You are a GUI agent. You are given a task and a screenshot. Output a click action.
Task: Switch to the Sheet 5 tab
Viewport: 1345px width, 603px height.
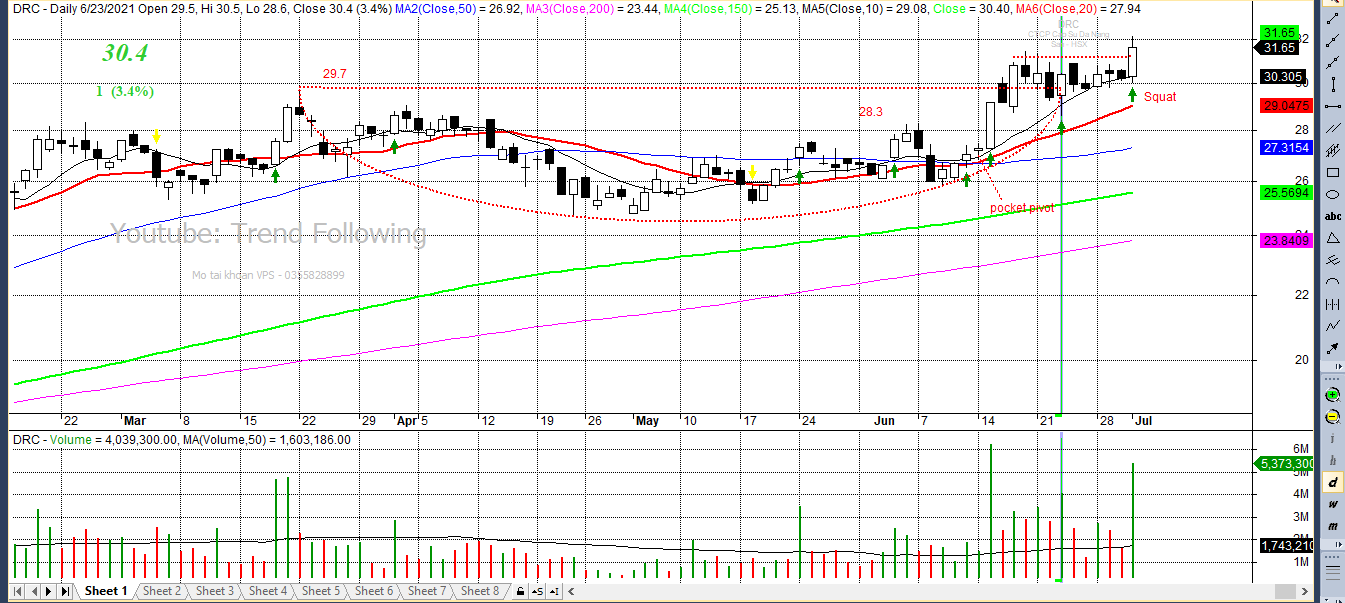pos(320,591)
